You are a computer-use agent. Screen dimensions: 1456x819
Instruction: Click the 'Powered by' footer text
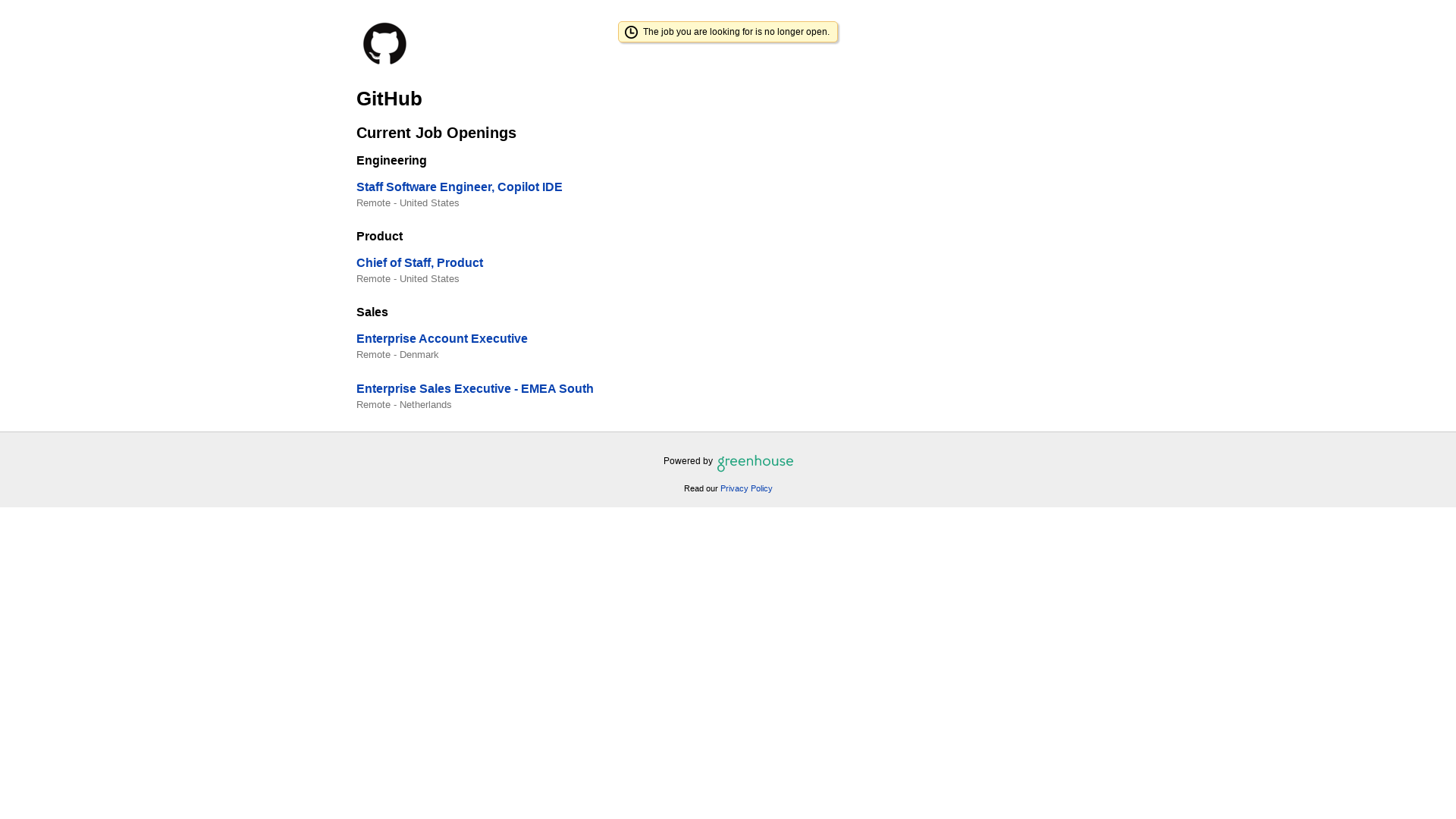pyautogui.click(x=688, y=461)
